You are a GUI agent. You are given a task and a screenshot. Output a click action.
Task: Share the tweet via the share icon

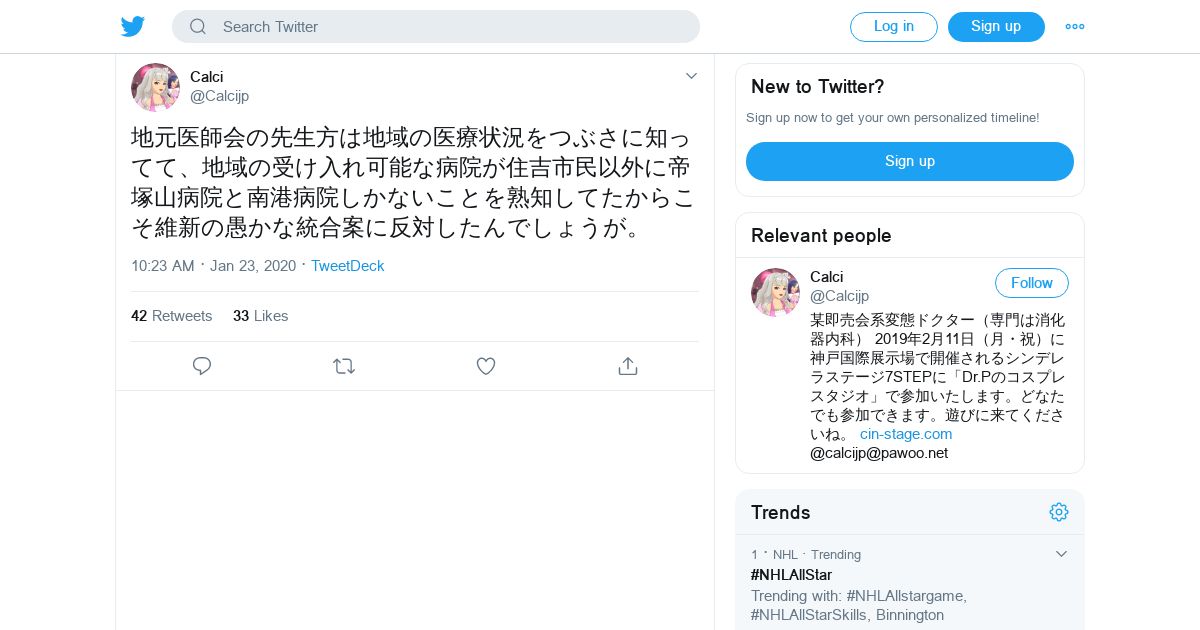pyautogui.click(x=628, y=366)
